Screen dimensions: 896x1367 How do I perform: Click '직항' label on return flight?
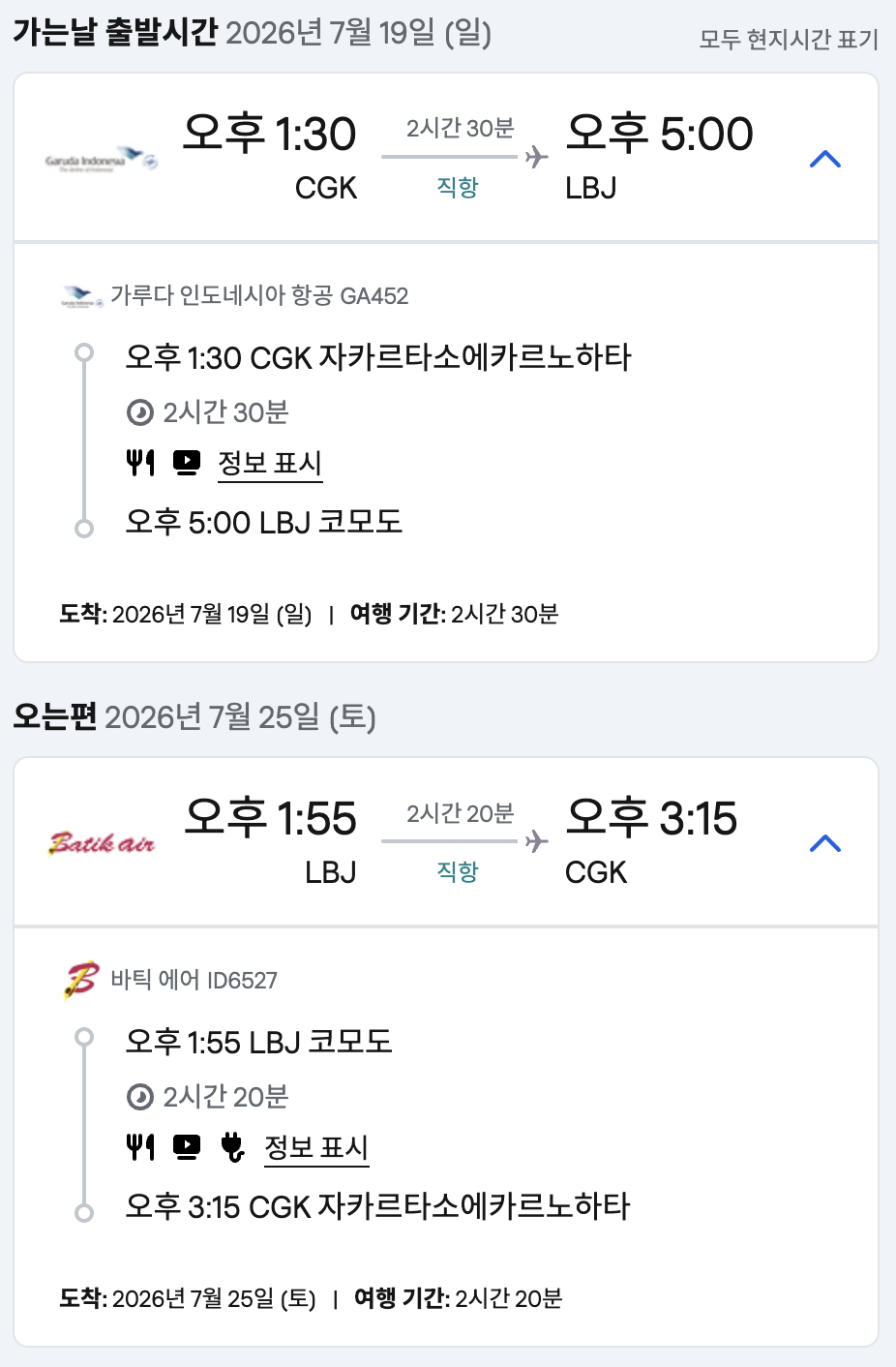[x=458, y=871]
